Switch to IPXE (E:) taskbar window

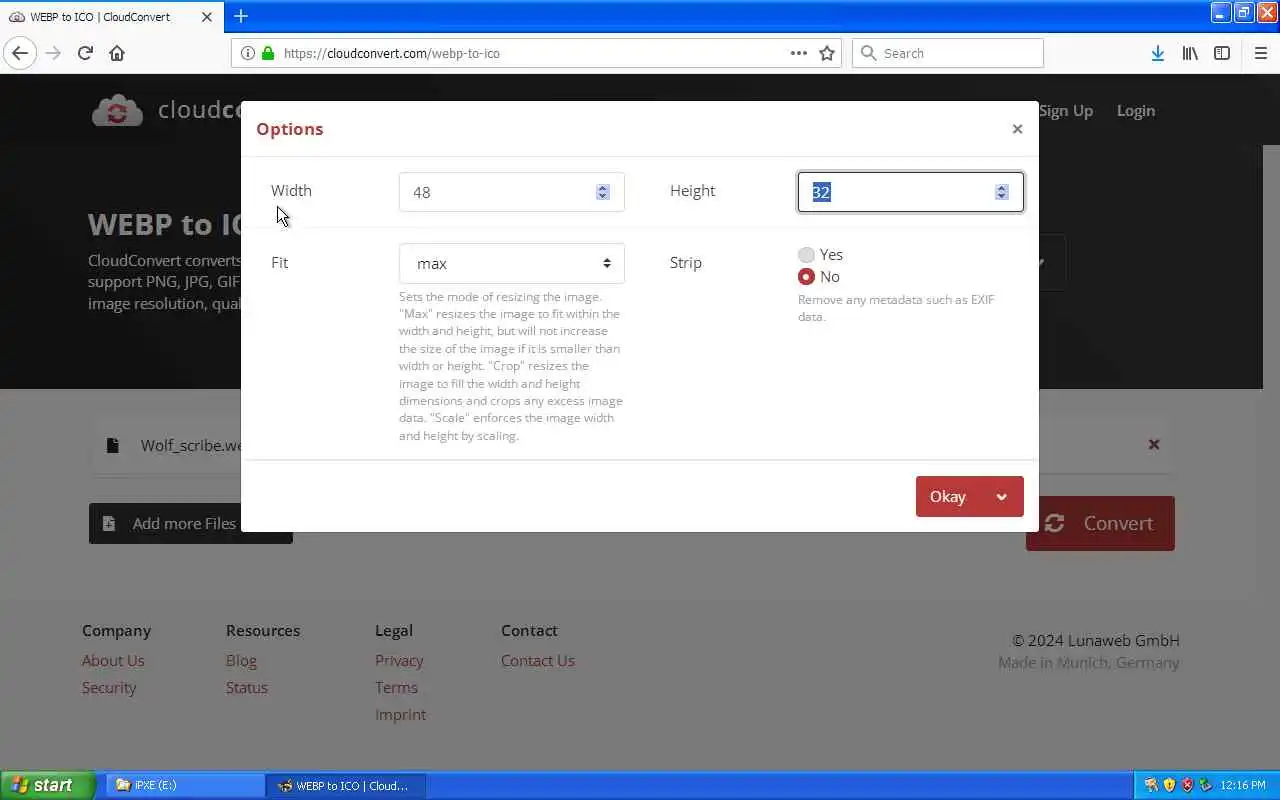coord(185,785)
